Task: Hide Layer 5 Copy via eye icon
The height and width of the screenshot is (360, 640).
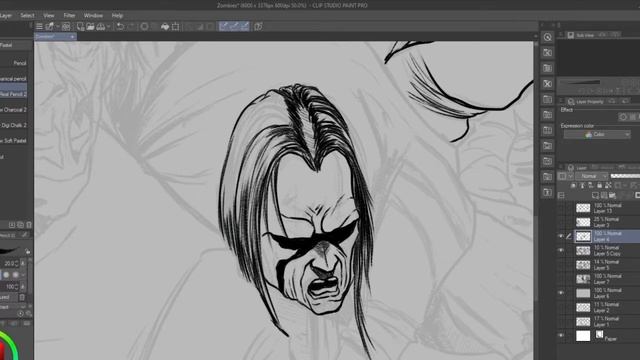Action: [x=561, y=251]
